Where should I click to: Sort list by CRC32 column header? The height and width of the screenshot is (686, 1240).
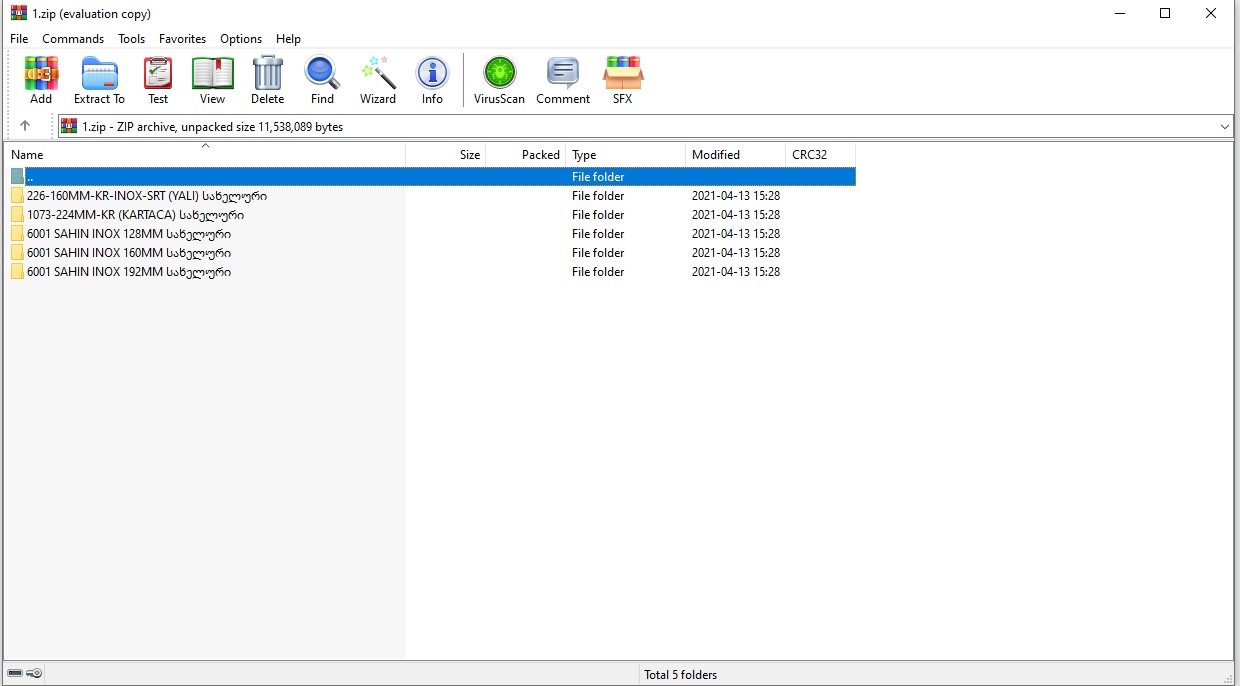coord(821,155)
